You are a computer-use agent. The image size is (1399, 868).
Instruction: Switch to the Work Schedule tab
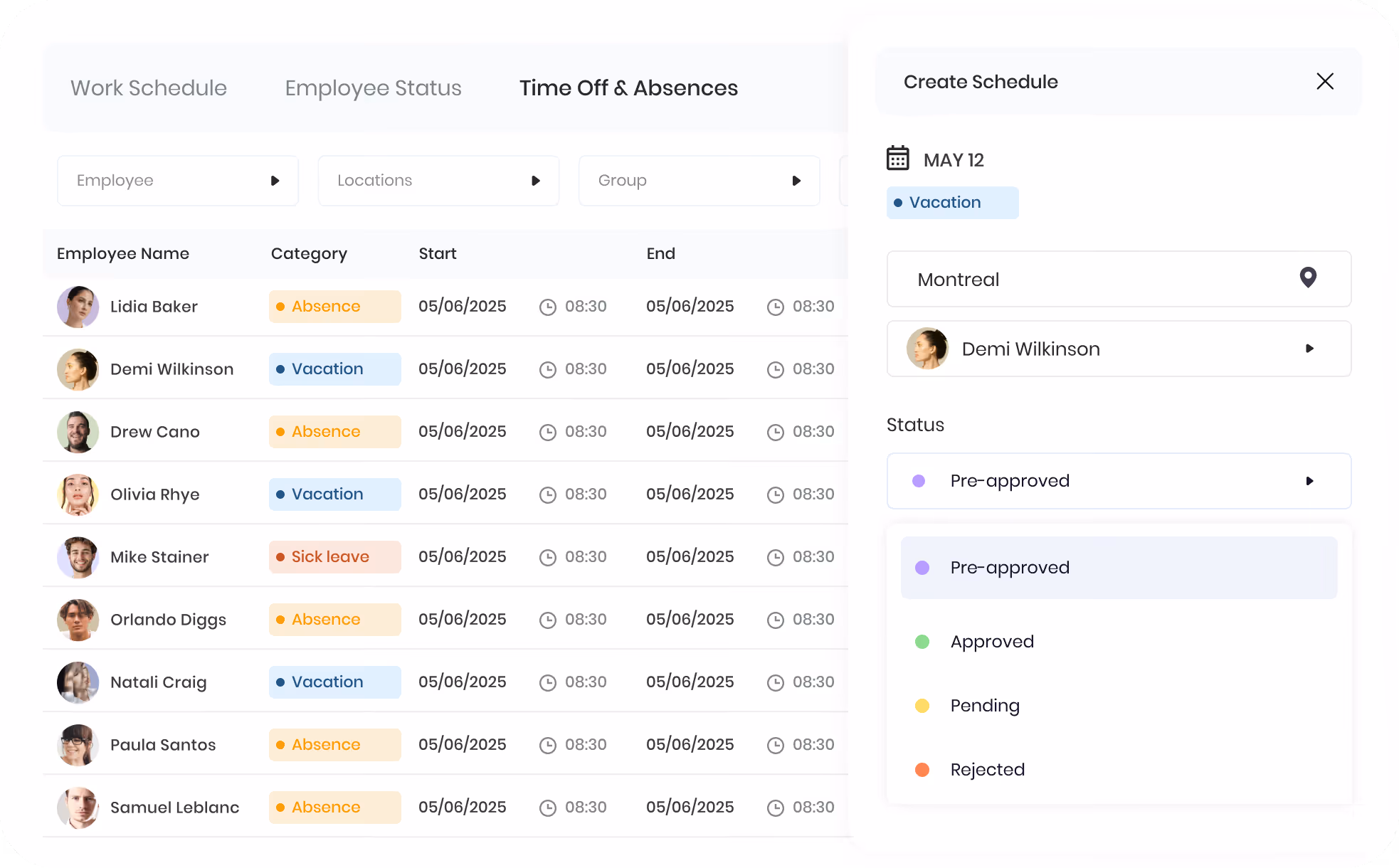click(x=149, y=88)
